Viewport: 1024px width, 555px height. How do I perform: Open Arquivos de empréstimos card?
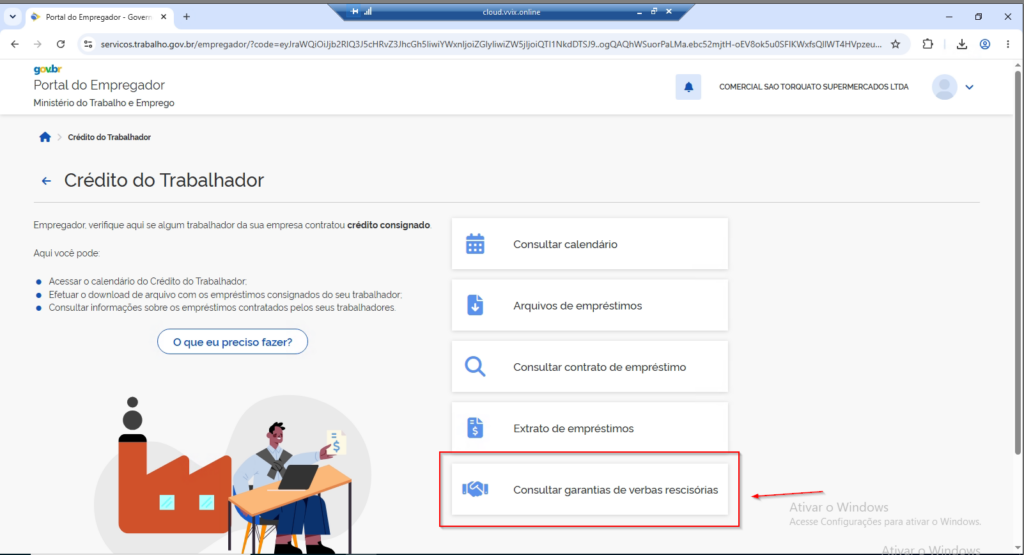[x=589, y=306]
